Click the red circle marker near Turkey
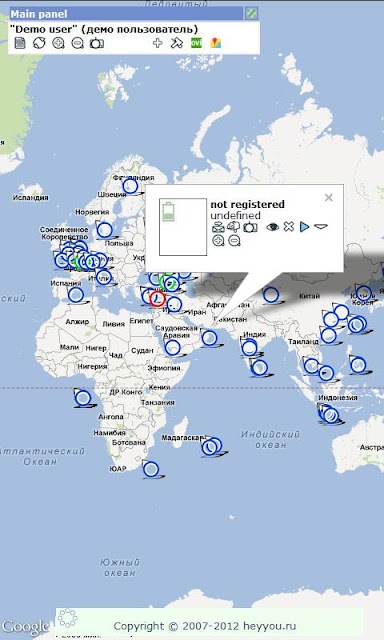Screen dimensions: 384x640 click(157, 299)
